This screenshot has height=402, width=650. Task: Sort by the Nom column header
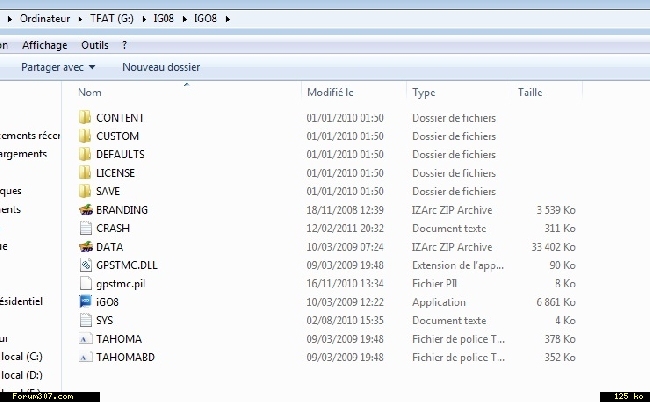coord(90,92)
